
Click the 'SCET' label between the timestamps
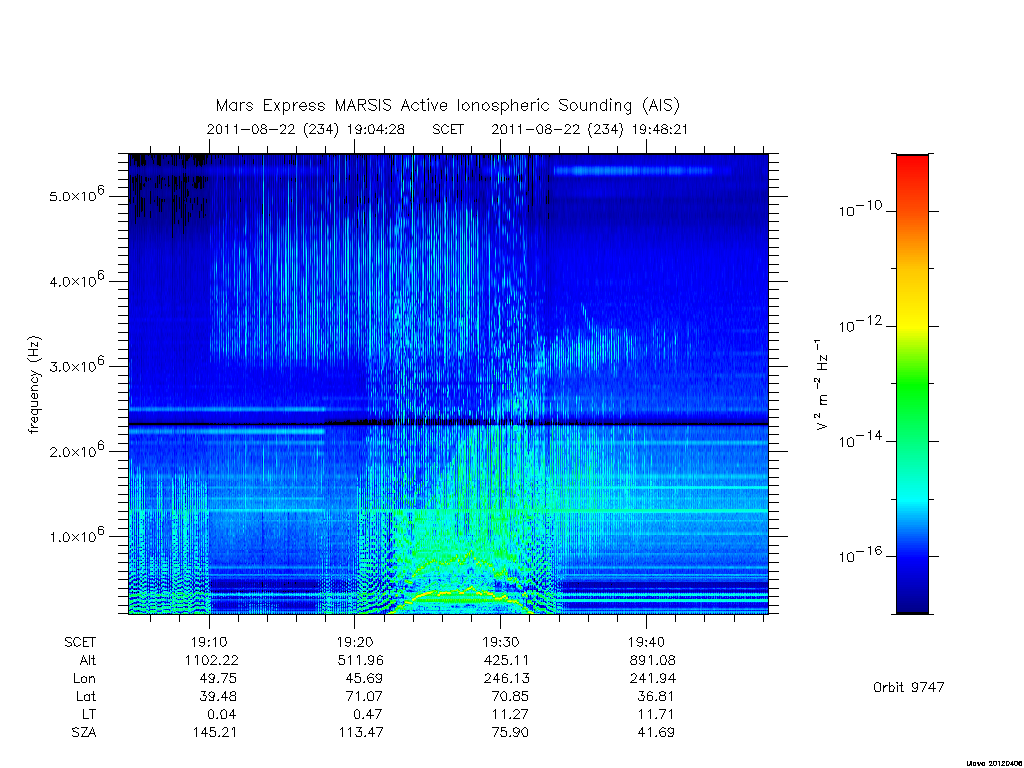(448, 129)
